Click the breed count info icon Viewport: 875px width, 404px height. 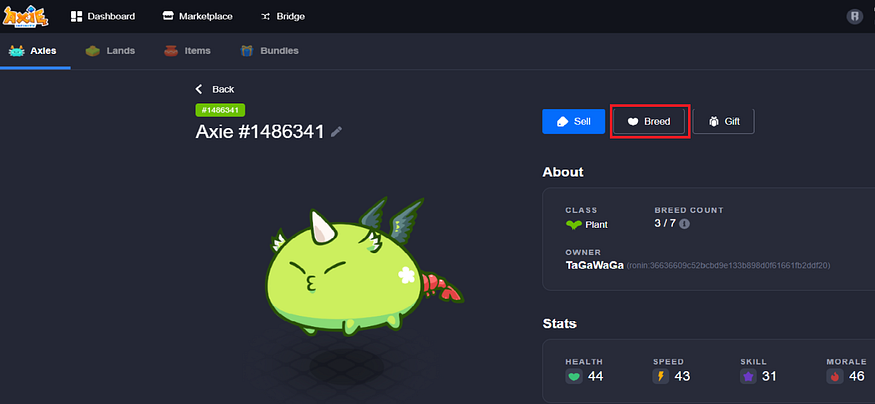coord(685,224)
